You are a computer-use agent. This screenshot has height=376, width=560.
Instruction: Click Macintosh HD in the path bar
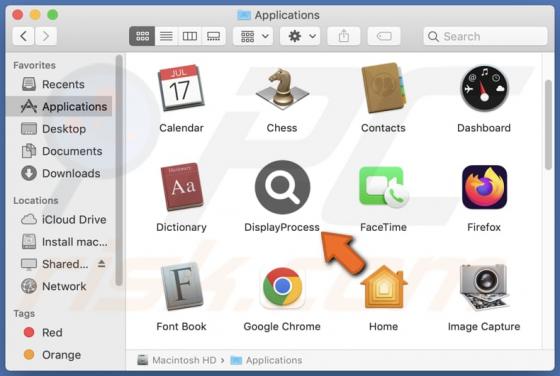click(178, 360)
